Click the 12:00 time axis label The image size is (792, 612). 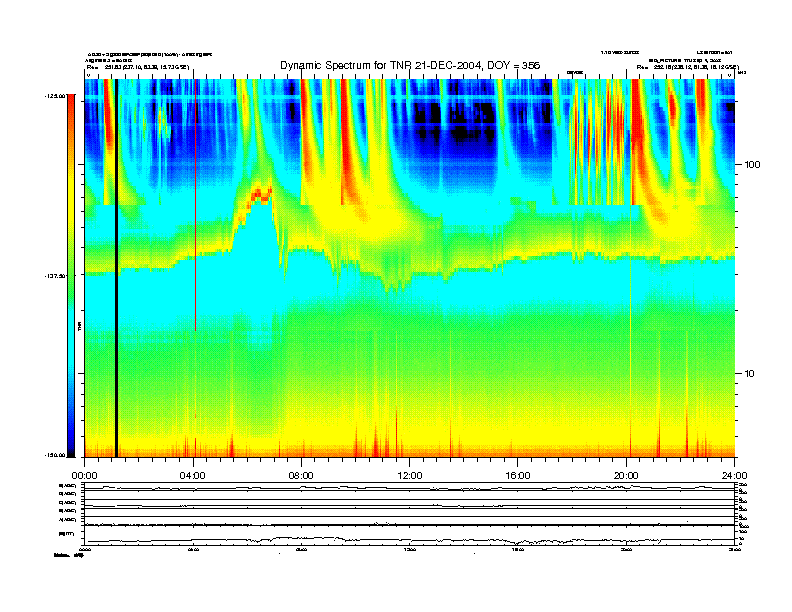[x=410, y=476]
